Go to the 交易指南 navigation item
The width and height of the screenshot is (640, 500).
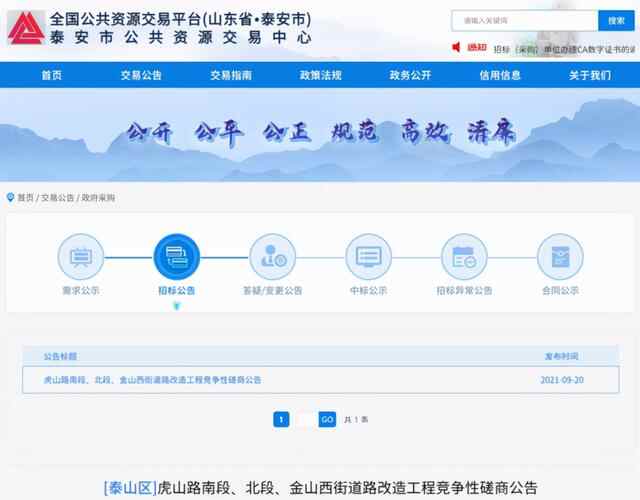pyautogui.click(x=231, y=75)
